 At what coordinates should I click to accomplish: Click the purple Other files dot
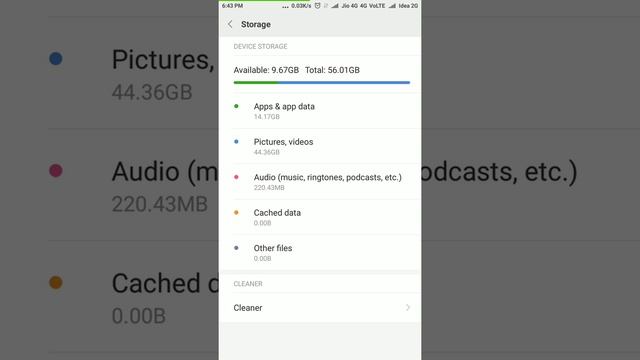click(x=236, y=248)
